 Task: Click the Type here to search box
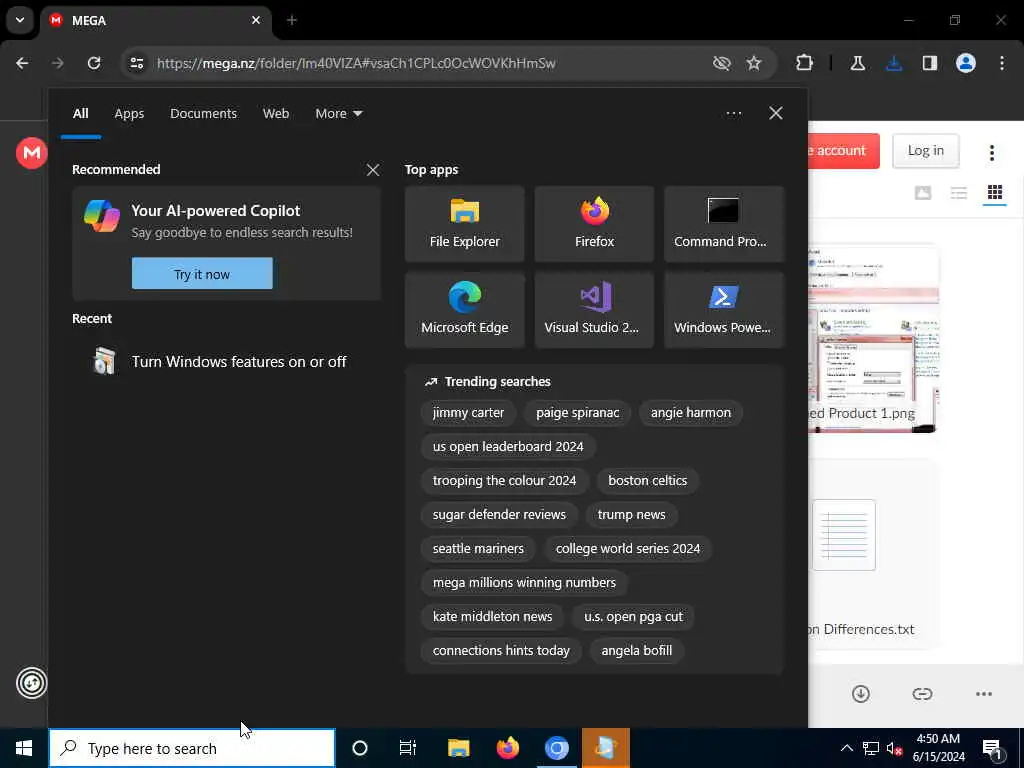(x=192, y=748)
